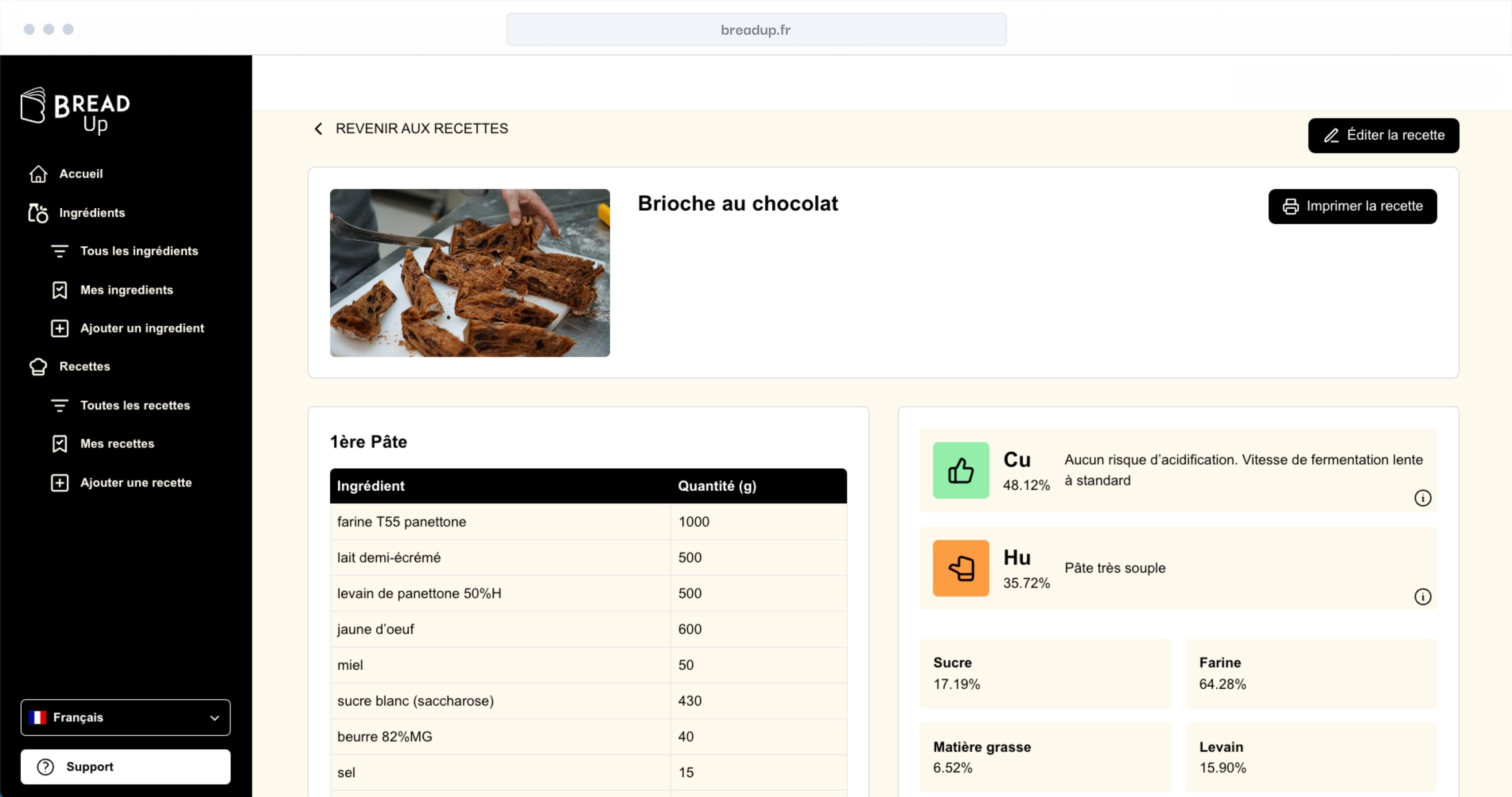Image resolution: width=1512 pixels, height=797 pixels.
Task: Click bookmark icon beside Mes ingredients
Action: pyautogui.click(x=59, y=290)
